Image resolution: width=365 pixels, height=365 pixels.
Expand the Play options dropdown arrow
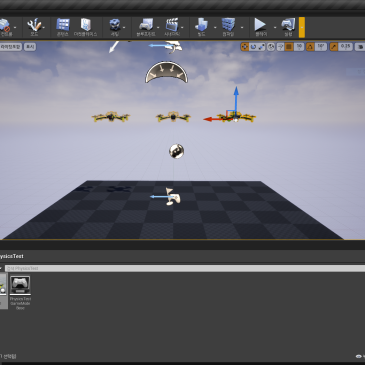point(275,27)
